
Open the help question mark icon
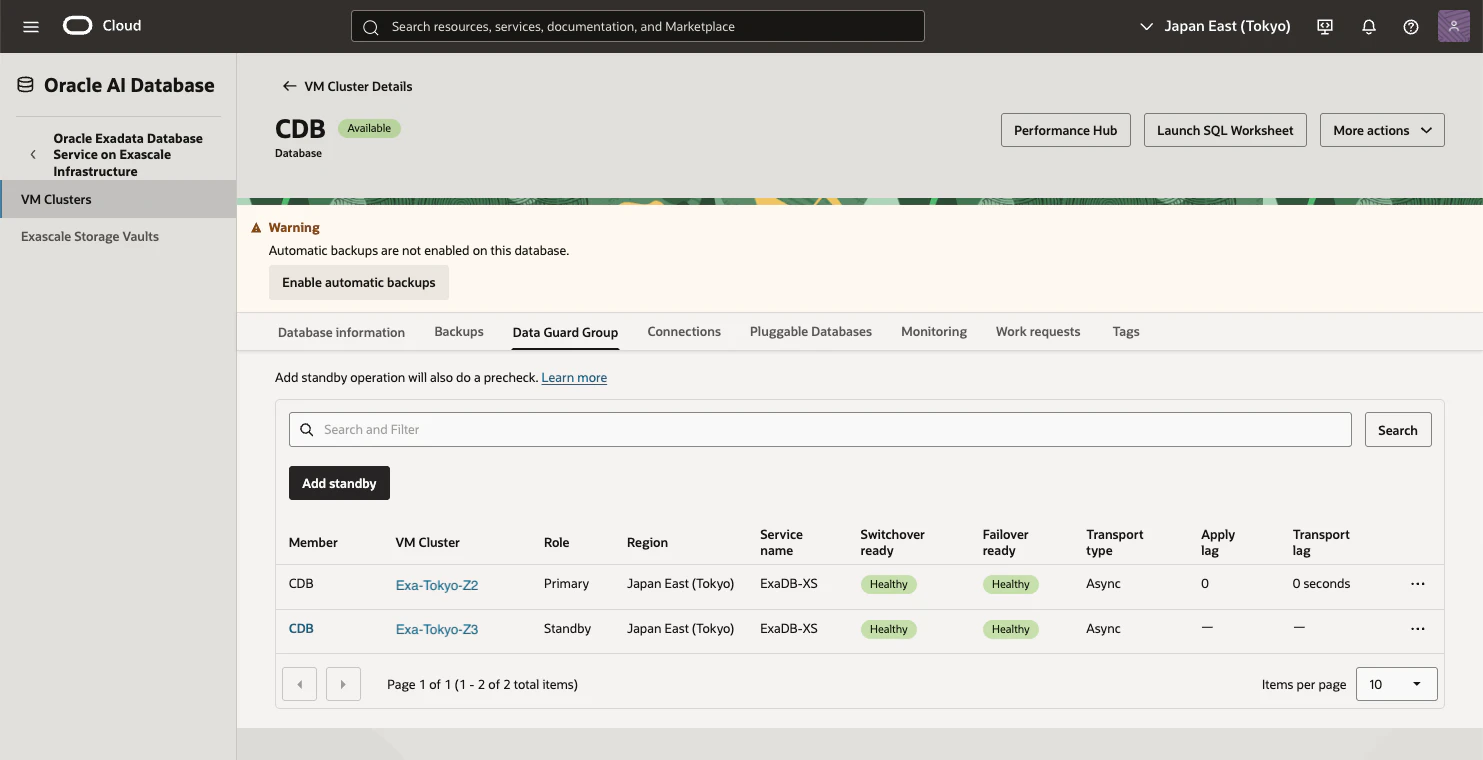[x=1411, y=27]
